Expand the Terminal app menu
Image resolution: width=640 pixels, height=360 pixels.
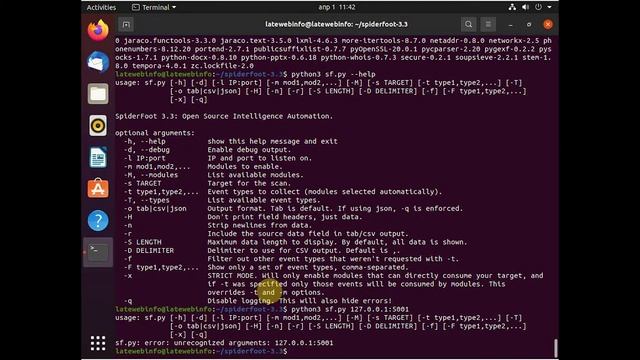154,7
